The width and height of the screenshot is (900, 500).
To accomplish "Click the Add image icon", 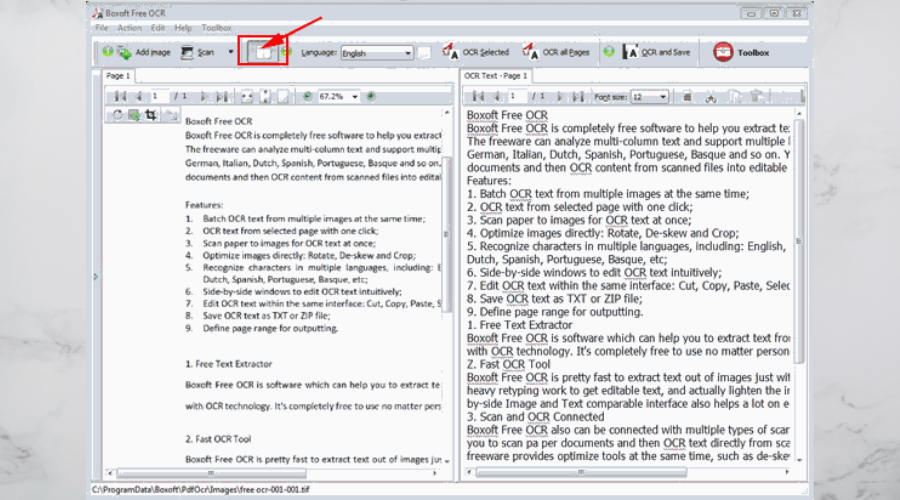I will 125,52.
